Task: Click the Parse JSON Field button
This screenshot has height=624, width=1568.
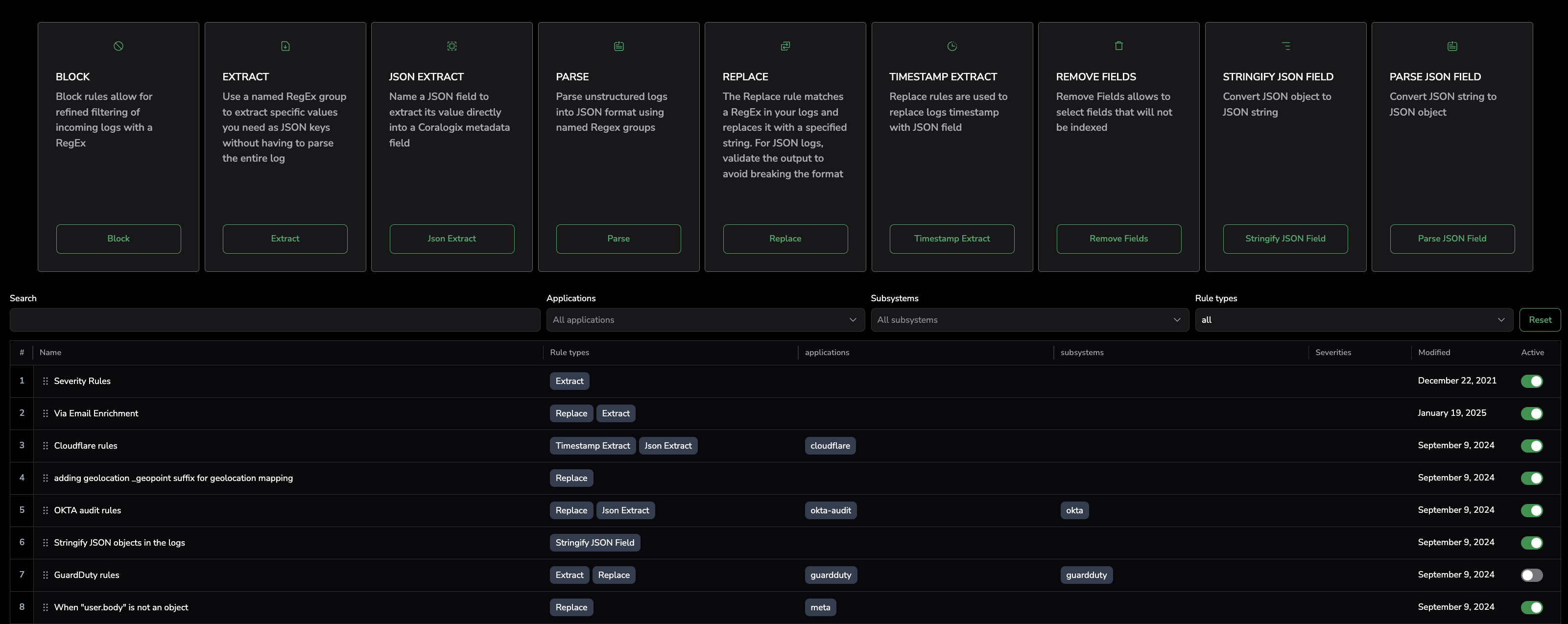Action: coord(1452,239)
